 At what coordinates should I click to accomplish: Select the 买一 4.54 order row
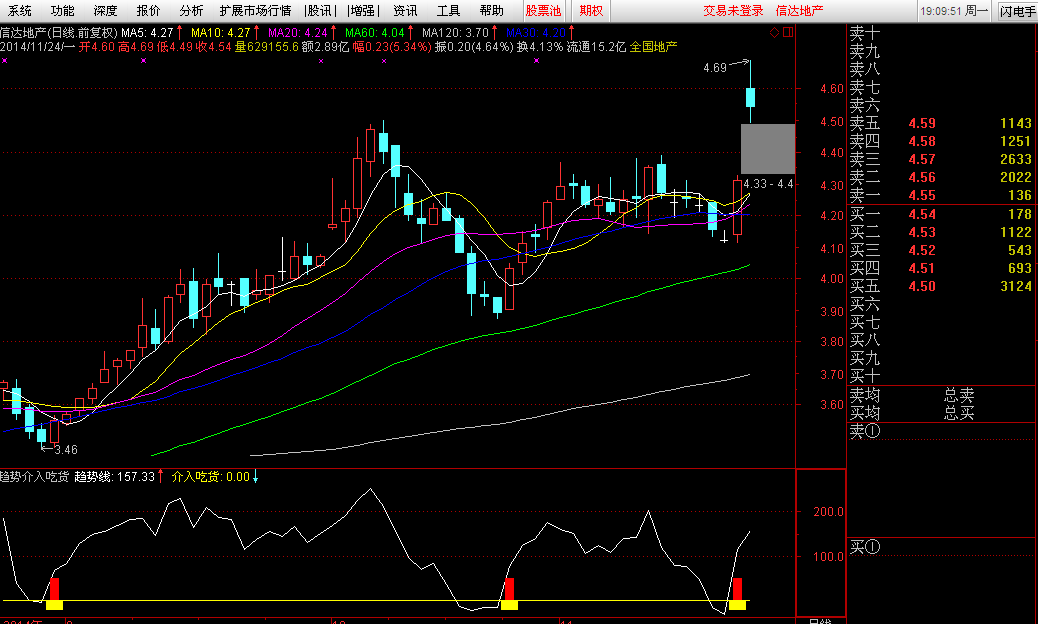[941, 214]
